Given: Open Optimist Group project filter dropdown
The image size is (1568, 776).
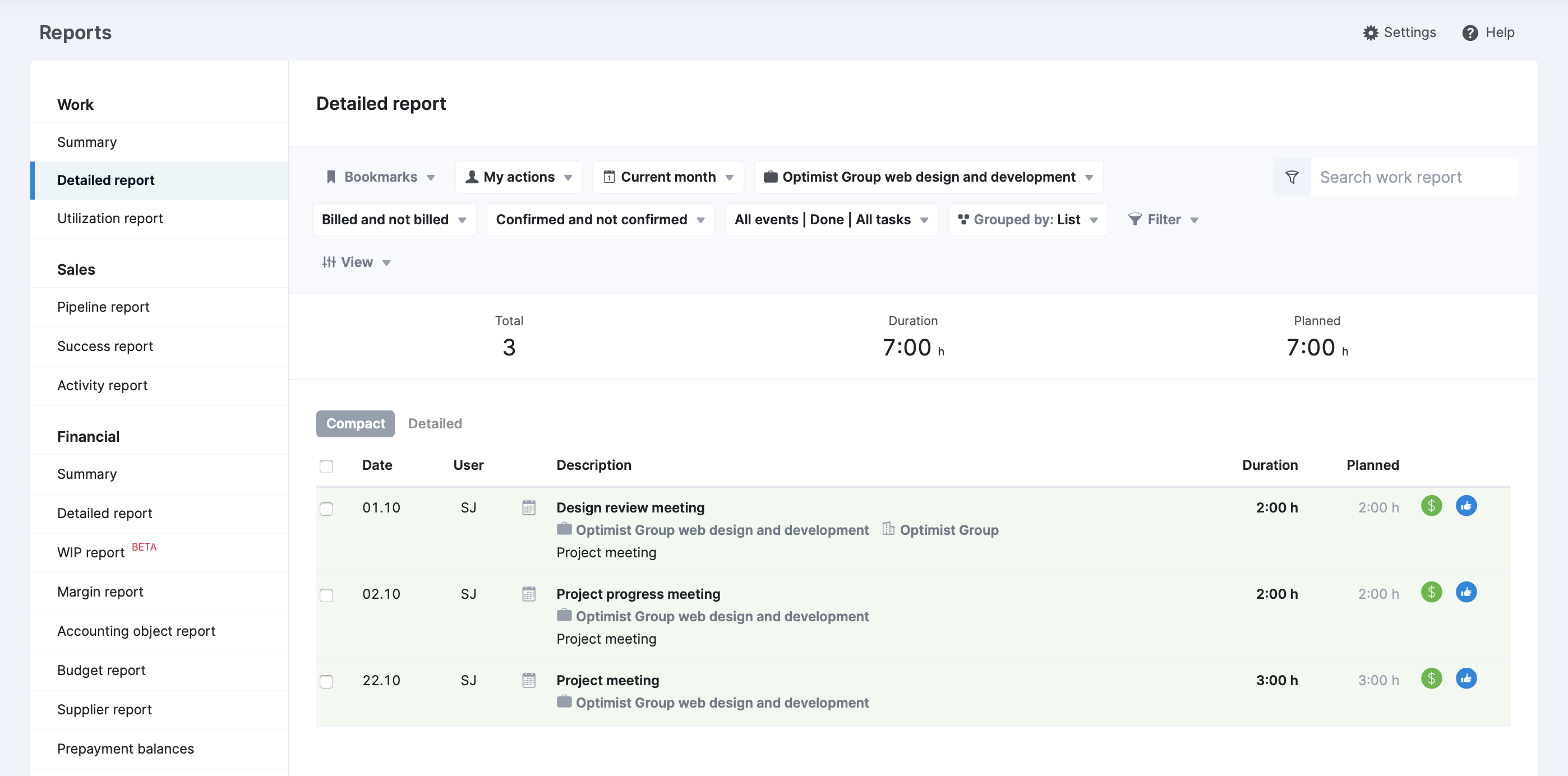Looking at the screenshot, I should click(x=928, y=177).
